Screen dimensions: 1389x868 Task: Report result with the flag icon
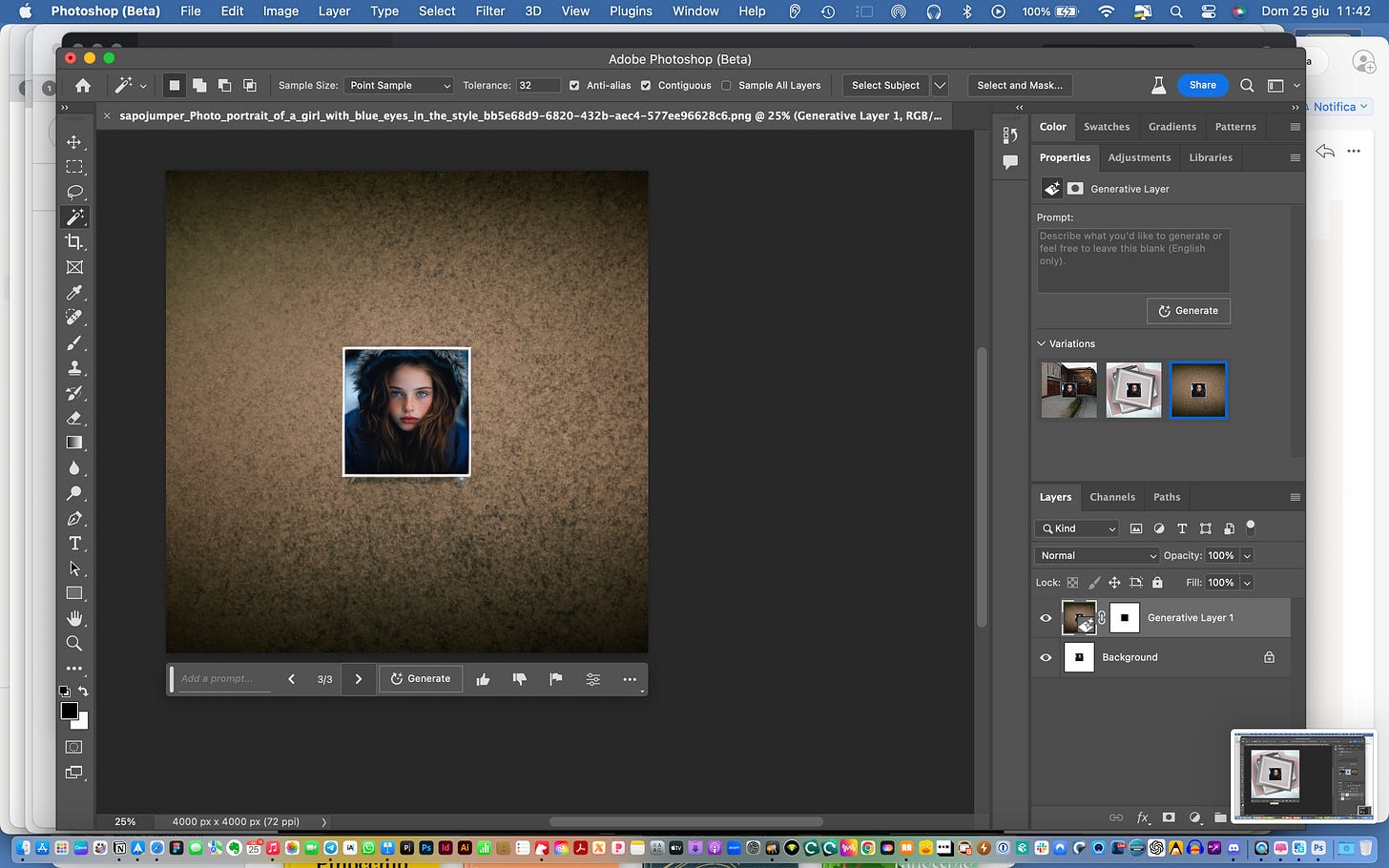556,679
